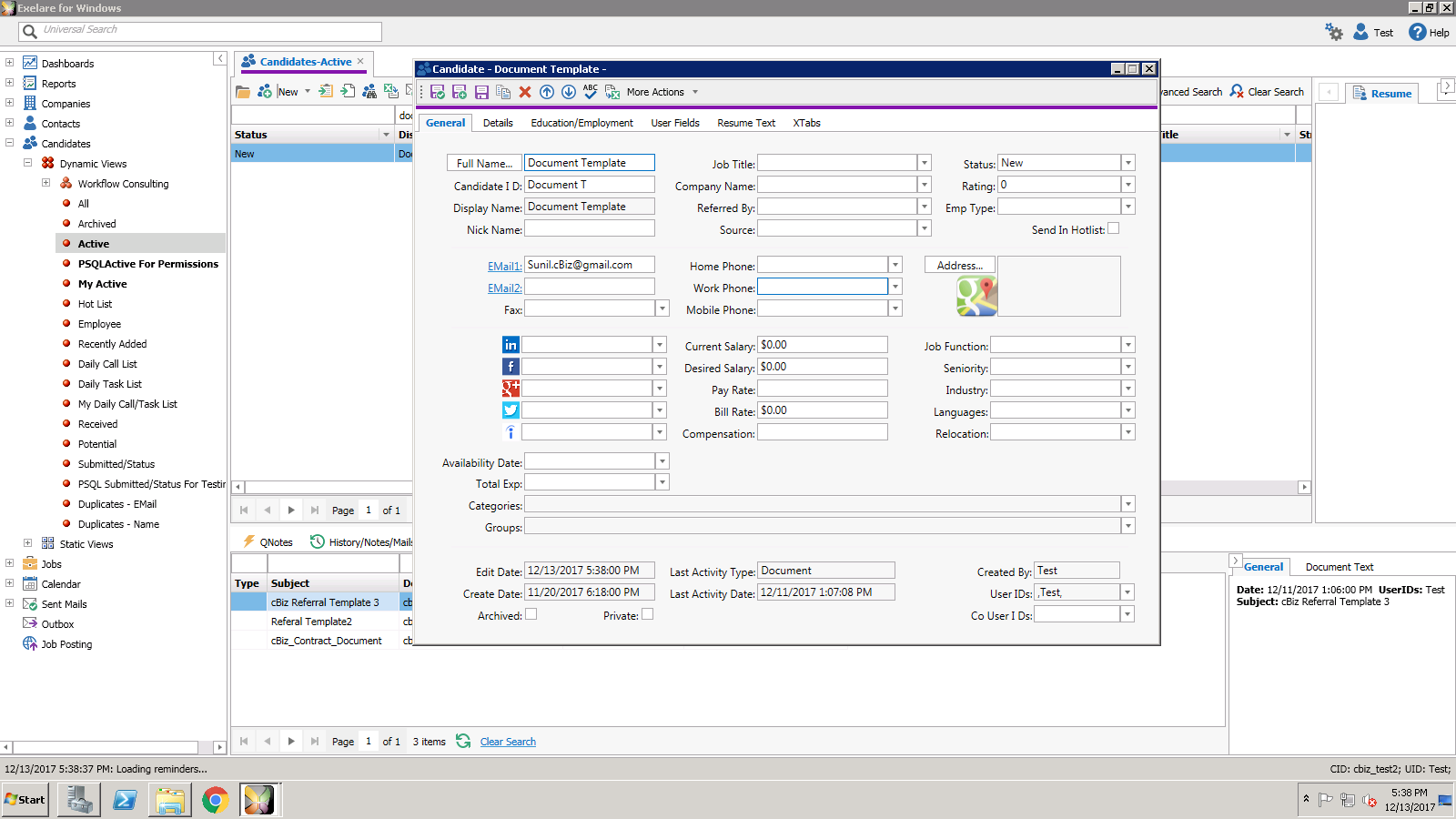Click the EMail1 link
The image size is (1456, 819).
coord(504,266)
